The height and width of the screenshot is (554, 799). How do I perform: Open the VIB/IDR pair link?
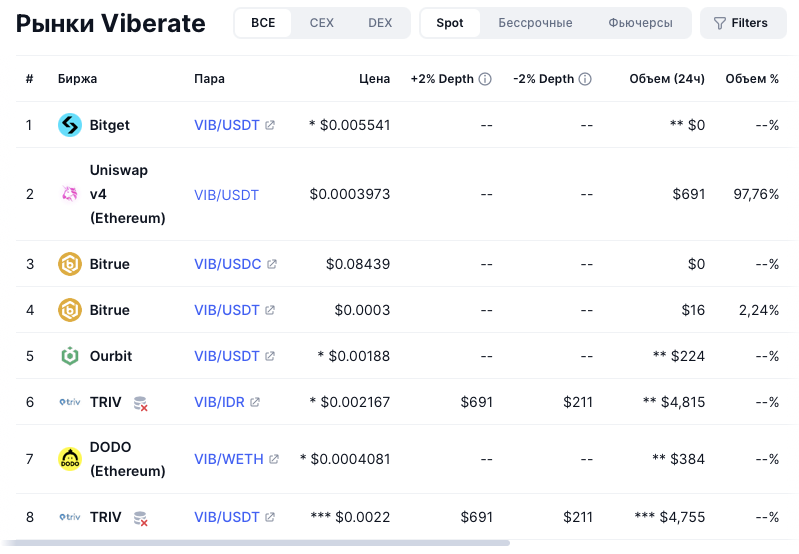point(220,402)
